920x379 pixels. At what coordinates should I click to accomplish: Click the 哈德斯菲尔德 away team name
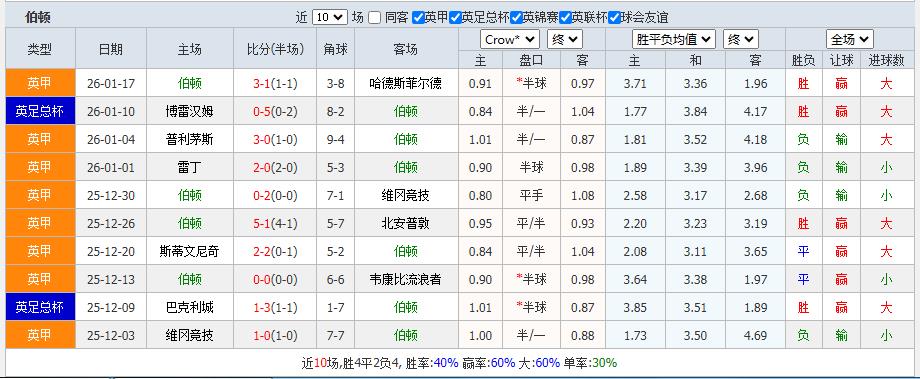405,83
